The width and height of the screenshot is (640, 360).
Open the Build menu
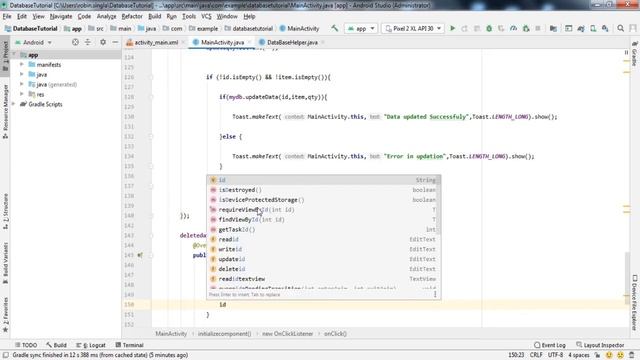click(155, 16)
